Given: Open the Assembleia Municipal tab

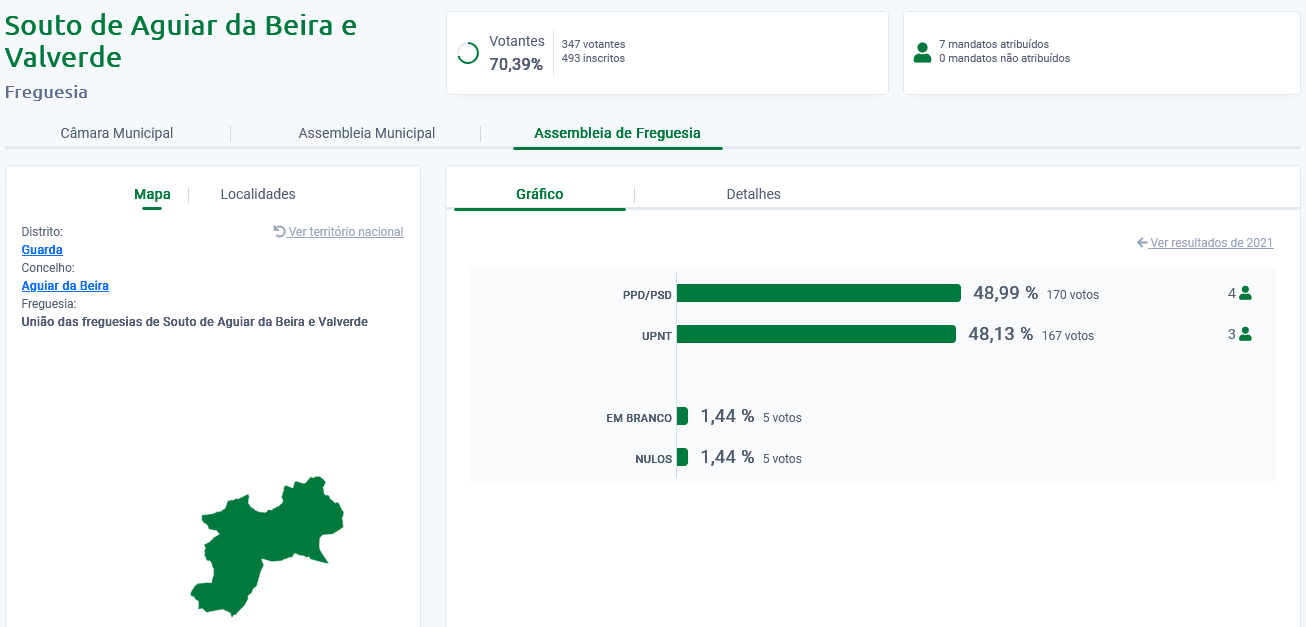Looking at the screenshot, I should [366, 133].
